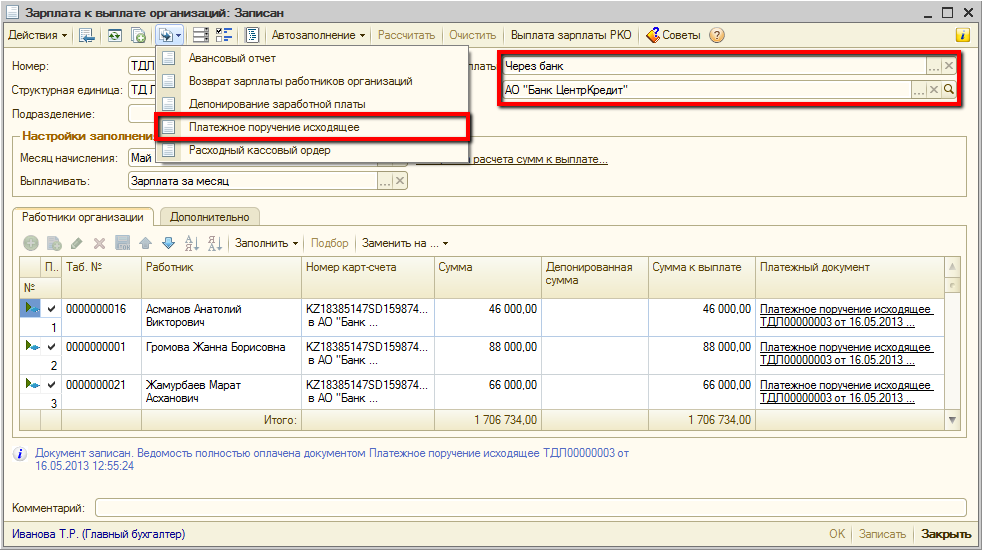Open help with the question mark icon
The image size is (982, 550).
pyautogui.click(x=716, y=35)
